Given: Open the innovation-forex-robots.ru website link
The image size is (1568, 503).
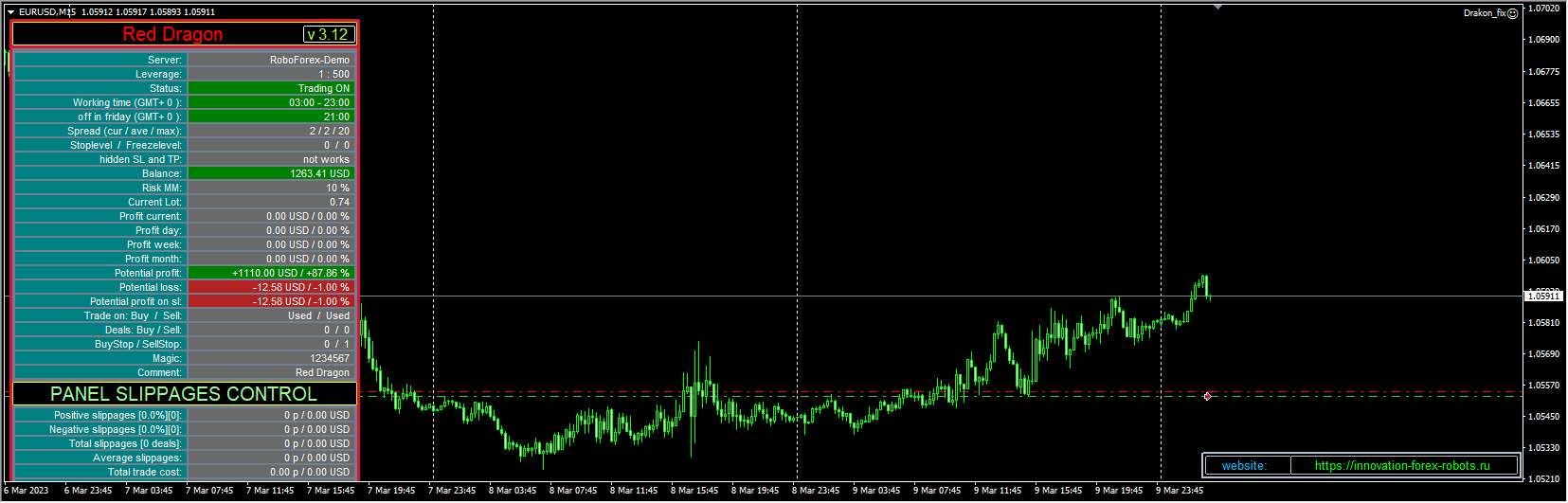Looking at the screenshot, I should (1402, 465).
